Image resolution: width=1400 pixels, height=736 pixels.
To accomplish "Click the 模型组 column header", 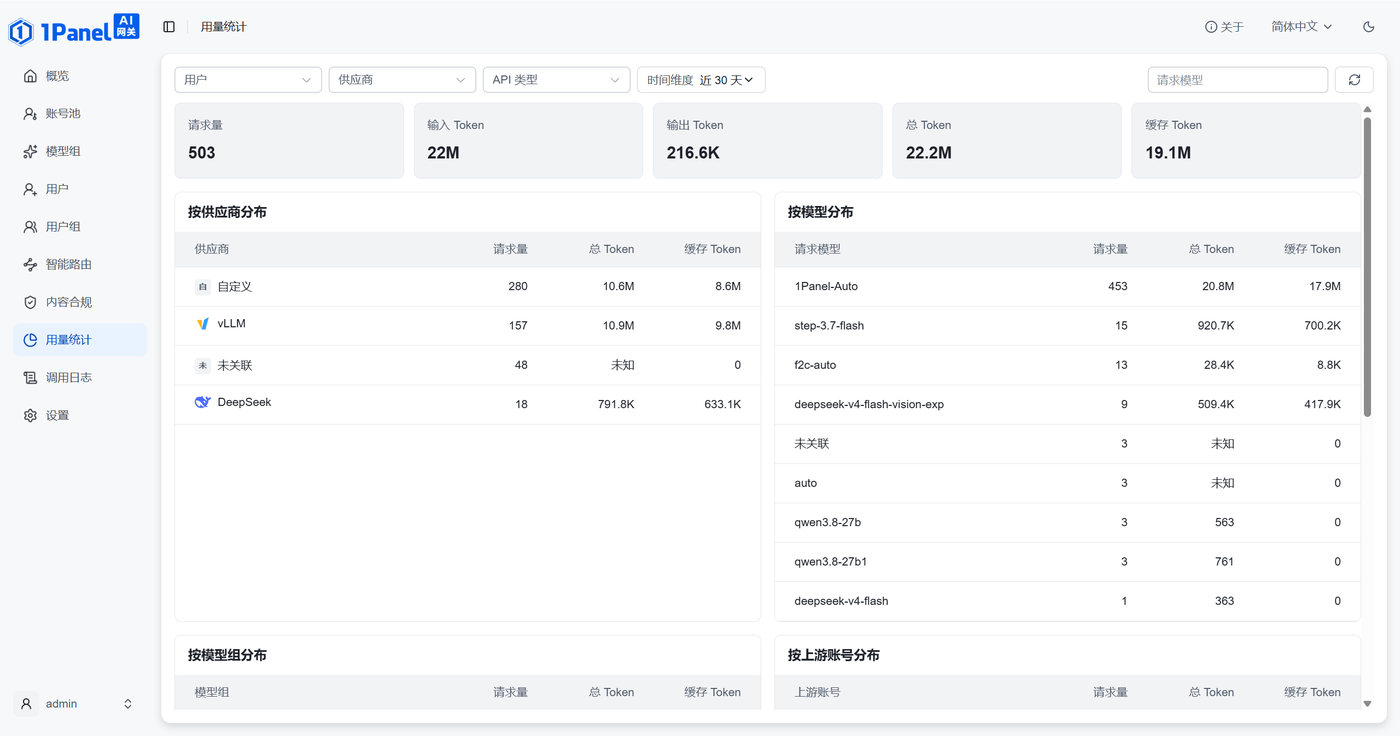I will pos(212,692).
